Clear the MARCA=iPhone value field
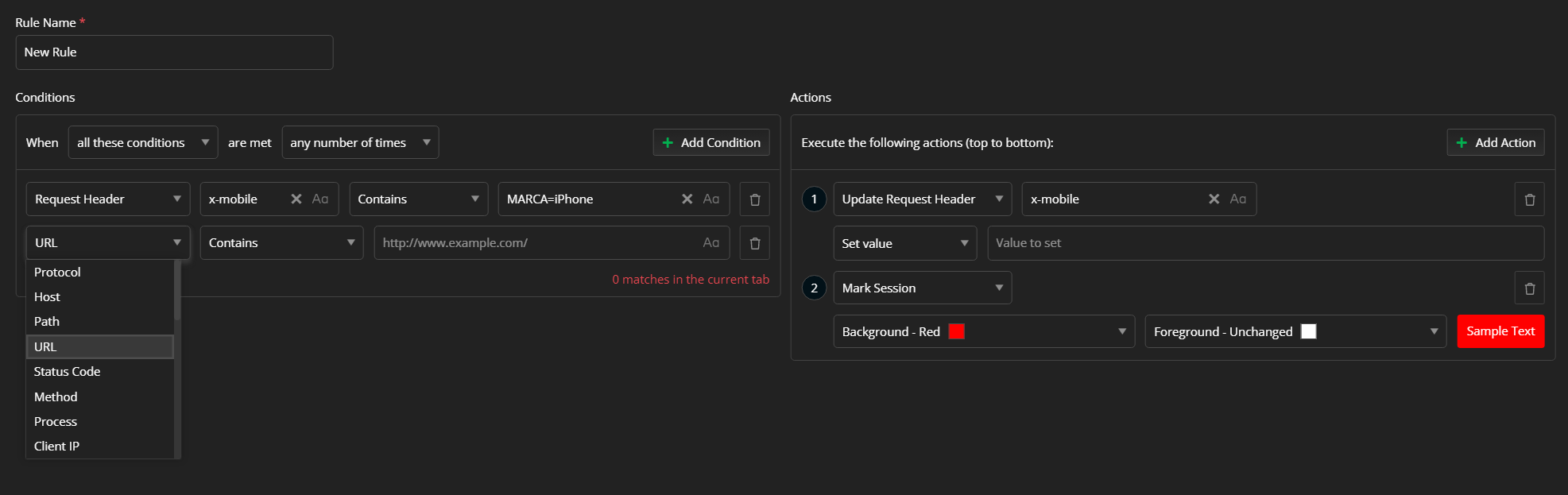The height and width of the screenshot is (495, 1568). (x=687, y=199)
